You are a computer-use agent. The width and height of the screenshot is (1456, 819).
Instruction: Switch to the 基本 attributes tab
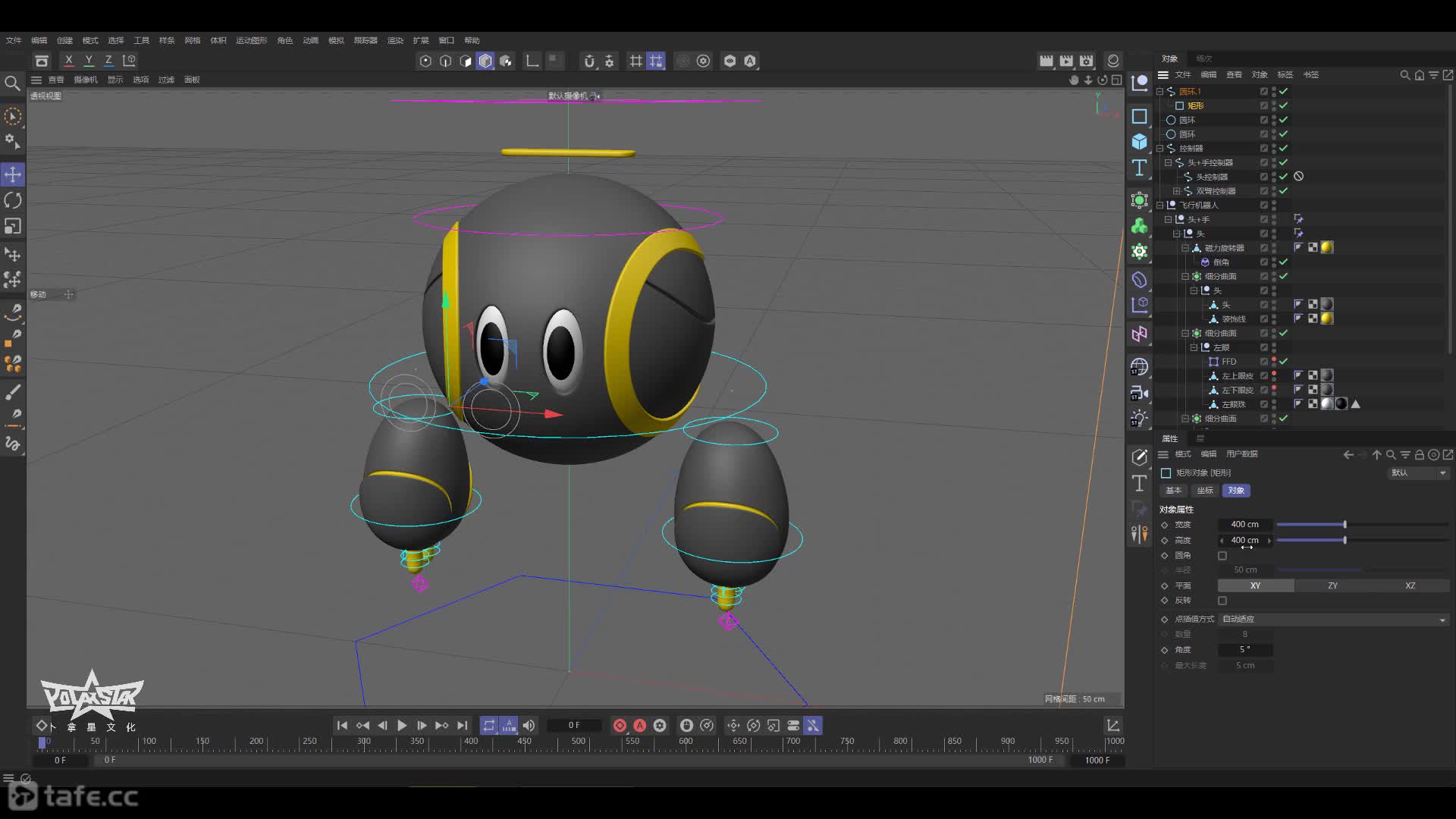(x=1173, y=491)
